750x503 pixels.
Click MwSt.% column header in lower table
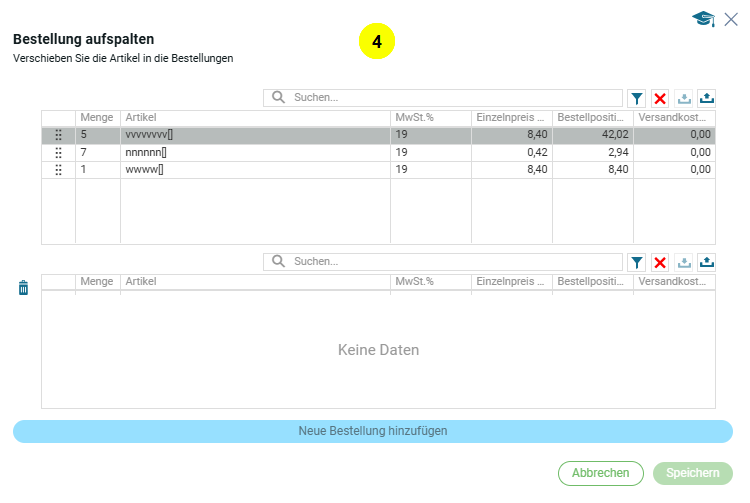tap(430, 282)
